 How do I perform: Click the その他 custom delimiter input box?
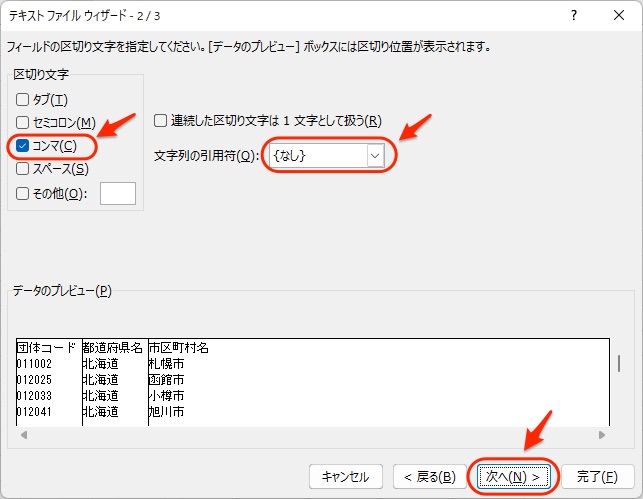pyautogui.click(x=118, y=194)
